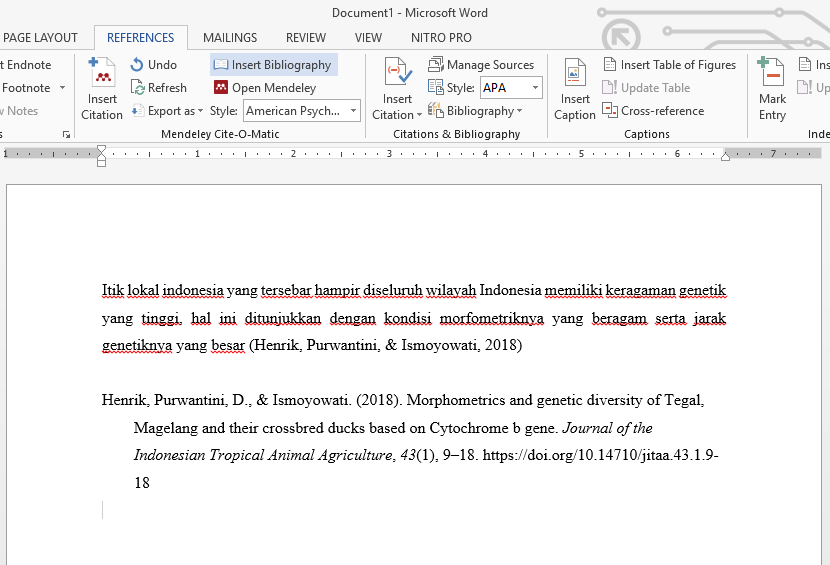Expand the Next Footnote dropdown arrow

pos(62,87)
